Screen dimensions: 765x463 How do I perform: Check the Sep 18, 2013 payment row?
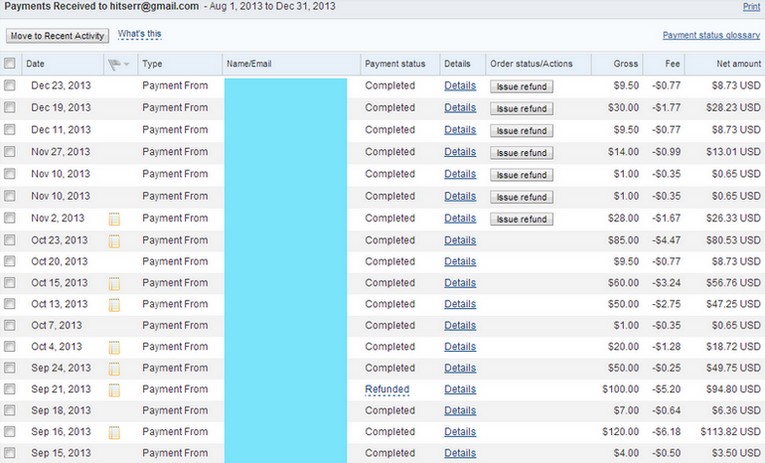[x=9, y=410]
